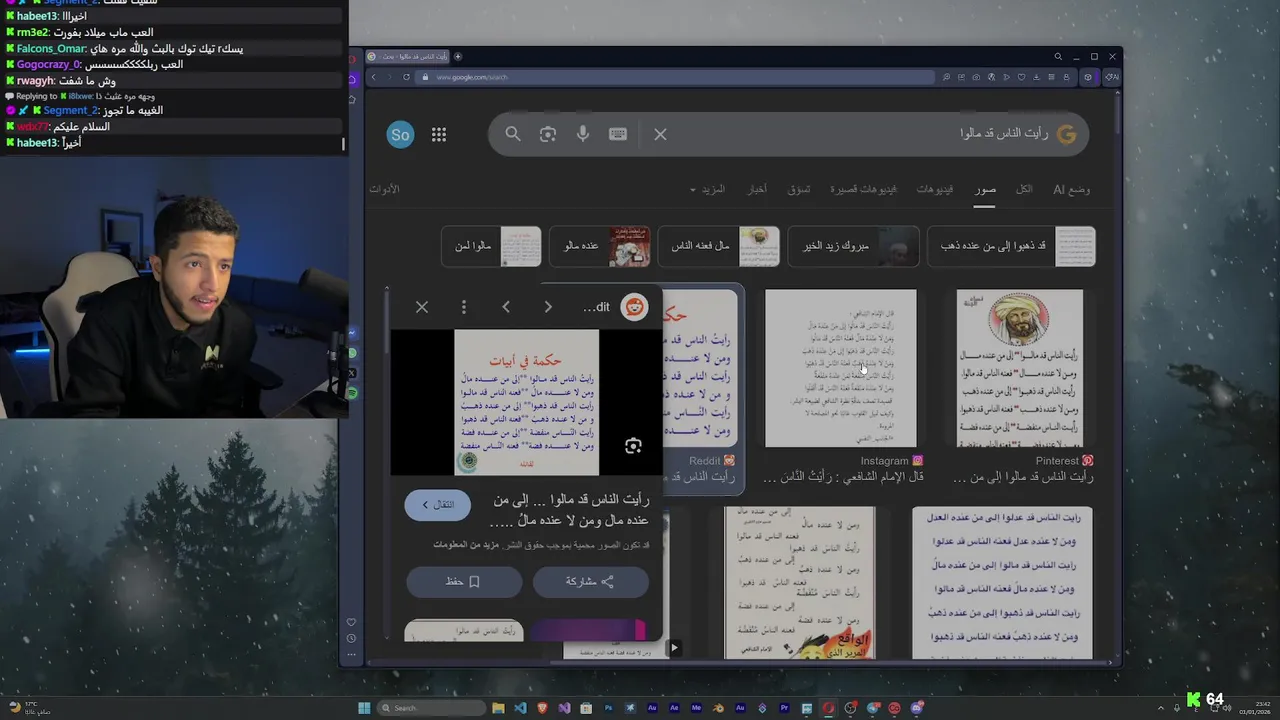This screenshot has width=1280, height=720.
Task: Open Google Lens search by image
Action: [548, 134]
